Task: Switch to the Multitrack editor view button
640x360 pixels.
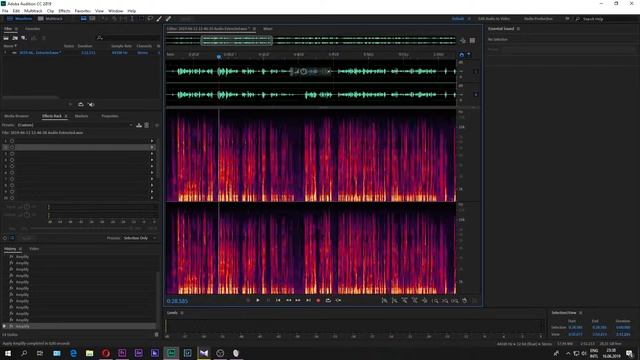Action: (50, 19)
